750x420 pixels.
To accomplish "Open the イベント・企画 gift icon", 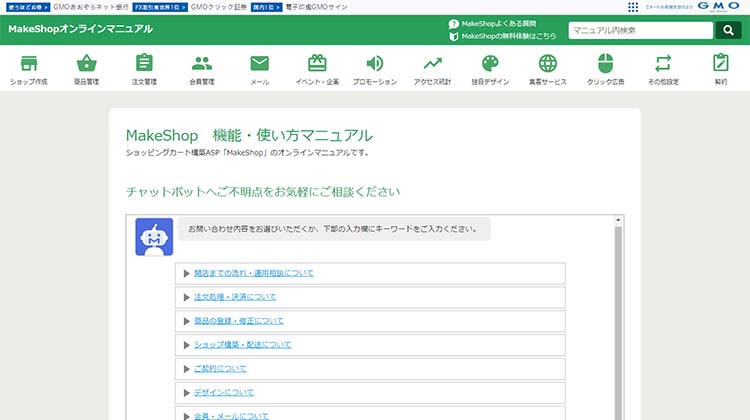I will (x=317, y=63).
